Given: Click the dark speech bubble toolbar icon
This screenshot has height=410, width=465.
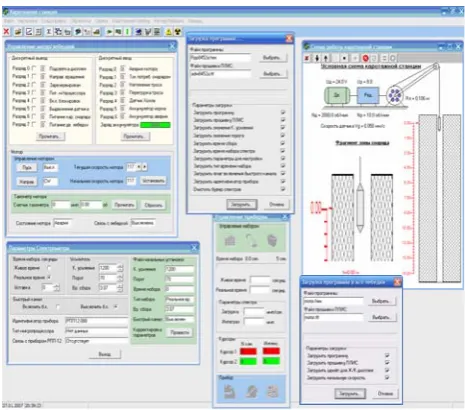Looking at the screenshot, I should pyautogui.click(x=78, y=32).
